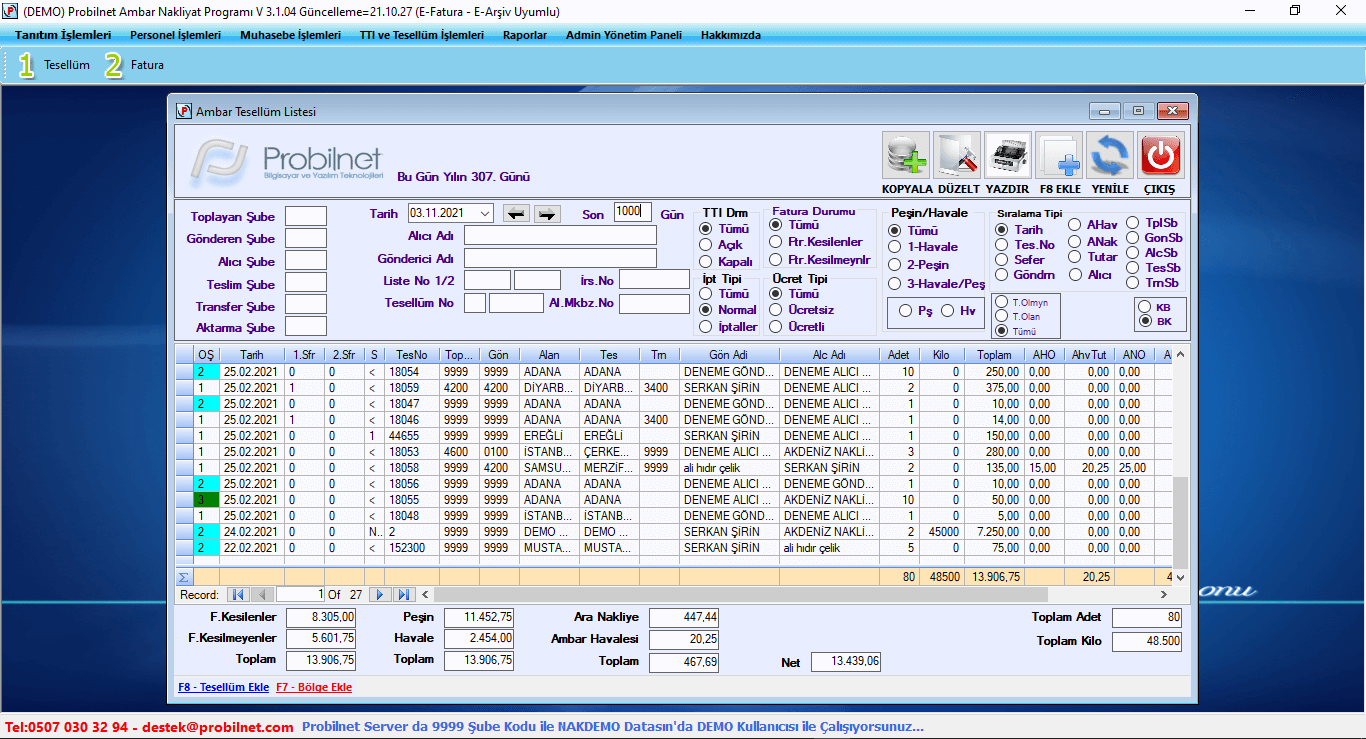Click the Alıcı Adı input field
1366x739 pixels.
click(x=560, y=236)
